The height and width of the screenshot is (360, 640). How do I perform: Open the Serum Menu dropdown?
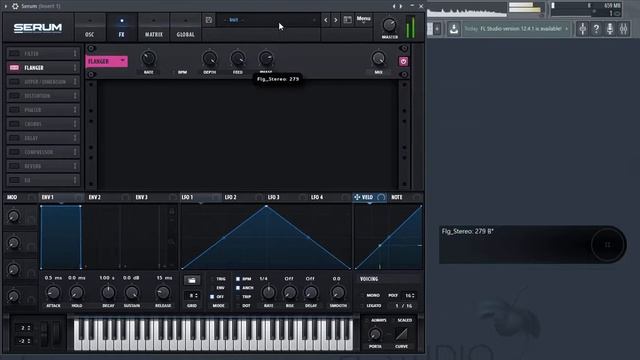coord(363,19)
